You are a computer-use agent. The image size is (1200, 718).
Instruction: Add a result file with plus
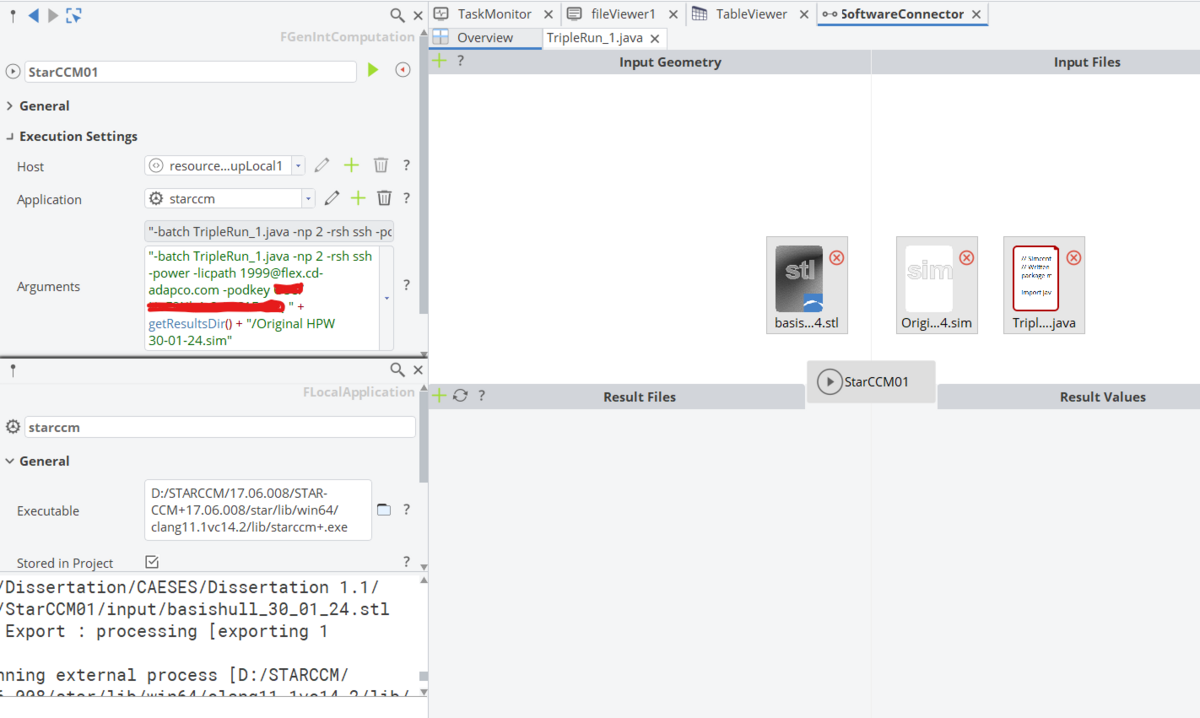[439, 396]
